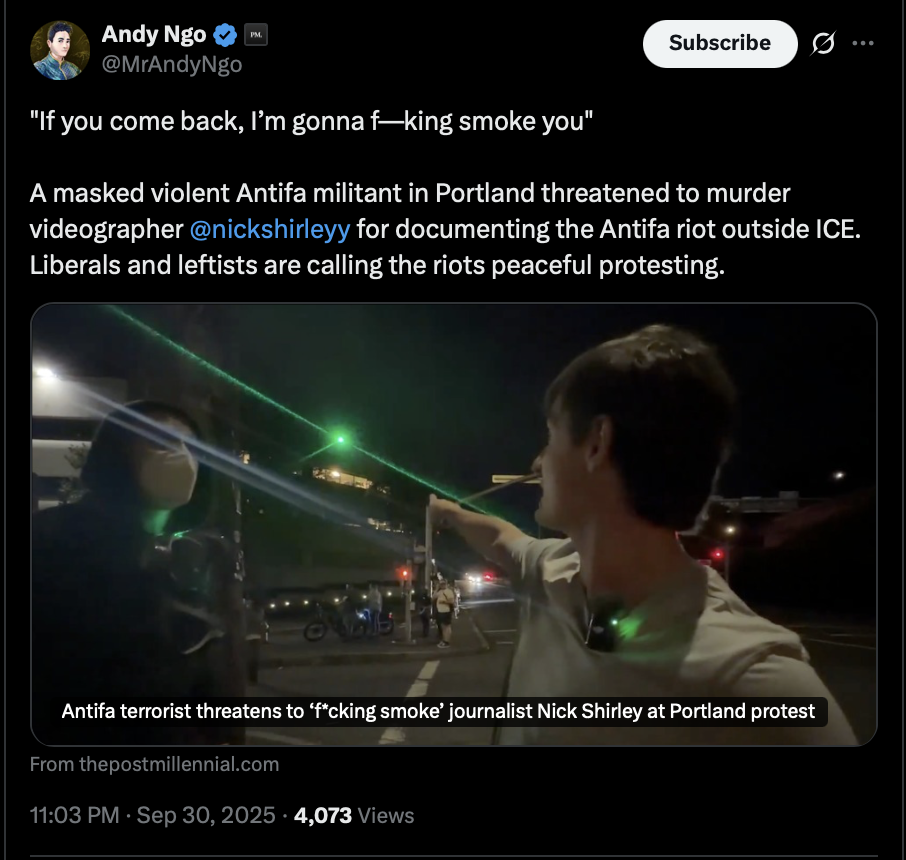Click the @MrAndyNgo handle
The image size is (906, 860).
click(x=172, y=65)
